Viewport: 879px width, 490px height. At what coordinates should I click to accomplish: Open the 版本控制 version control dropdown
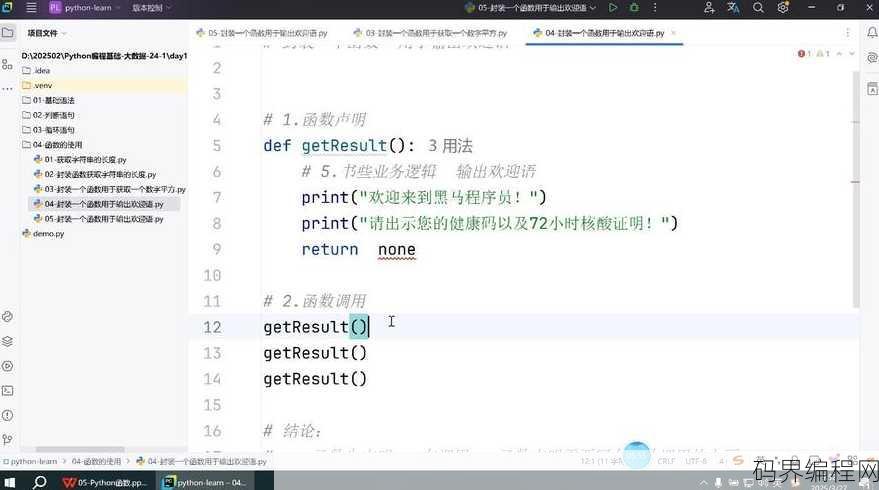[x=151, y=8]
